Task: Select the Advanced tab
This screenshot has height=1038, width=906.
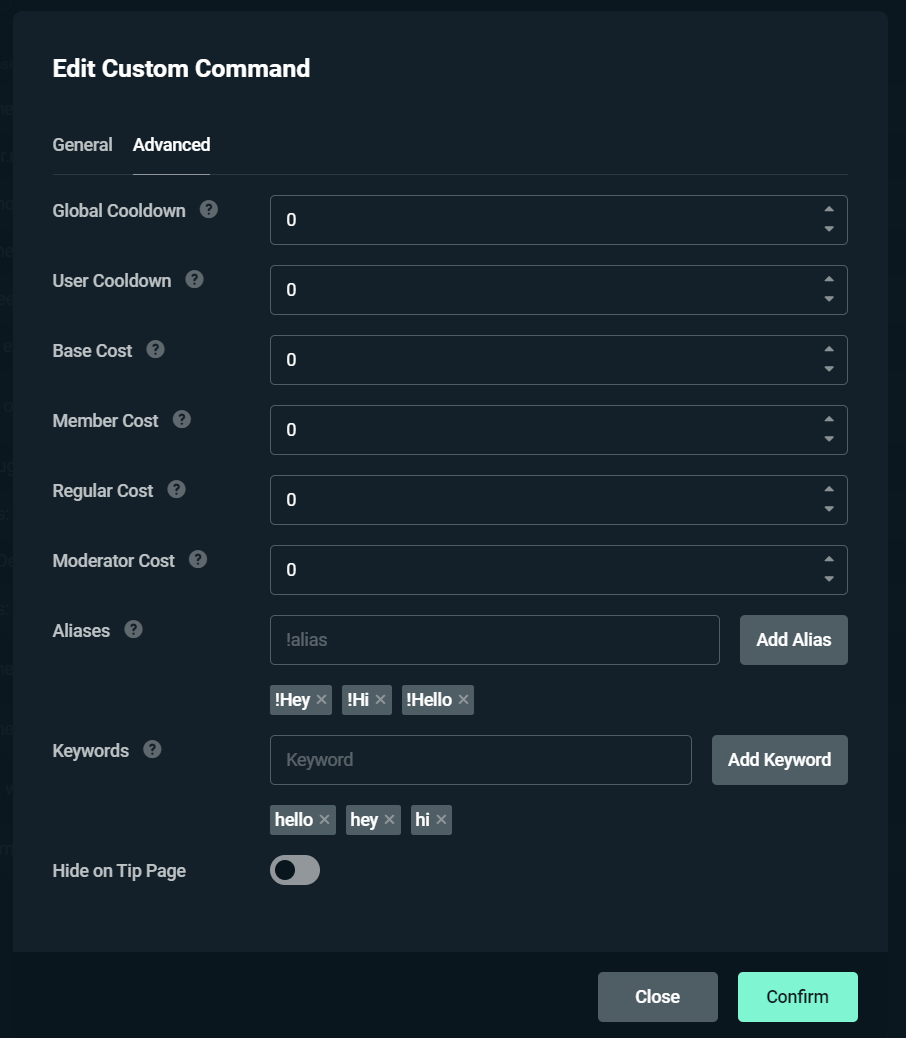Action: pyautogui.click(x=171, y=145)
